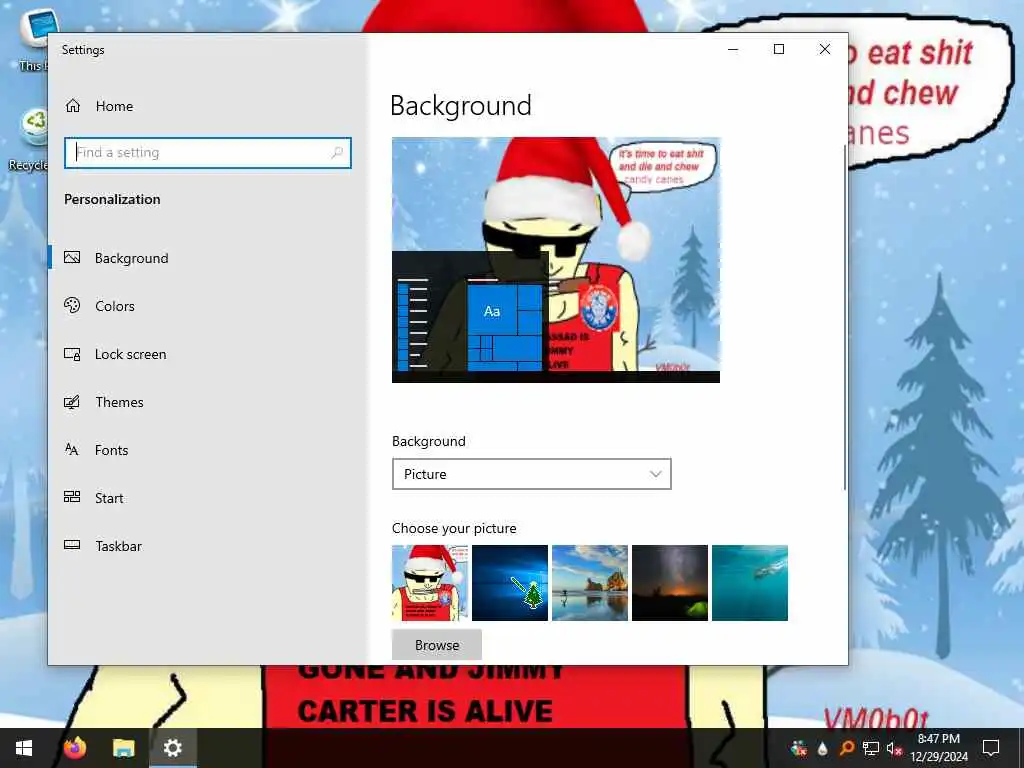This screenshot has height=768, width=1024.
Task: Choose the Windows logo with Christmas tree thumbnail
Action: click(x=510, y=583)
